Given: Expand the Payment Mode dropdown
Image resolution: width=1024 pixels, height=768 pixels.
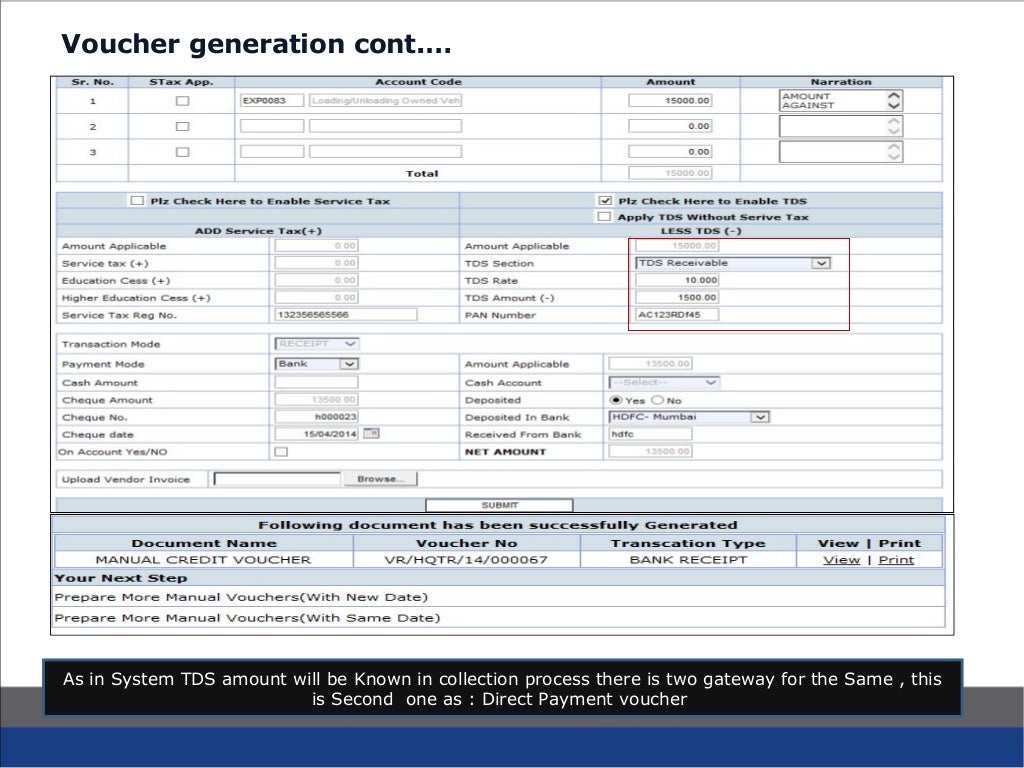Looking at the screenshot, I should 317,364.
